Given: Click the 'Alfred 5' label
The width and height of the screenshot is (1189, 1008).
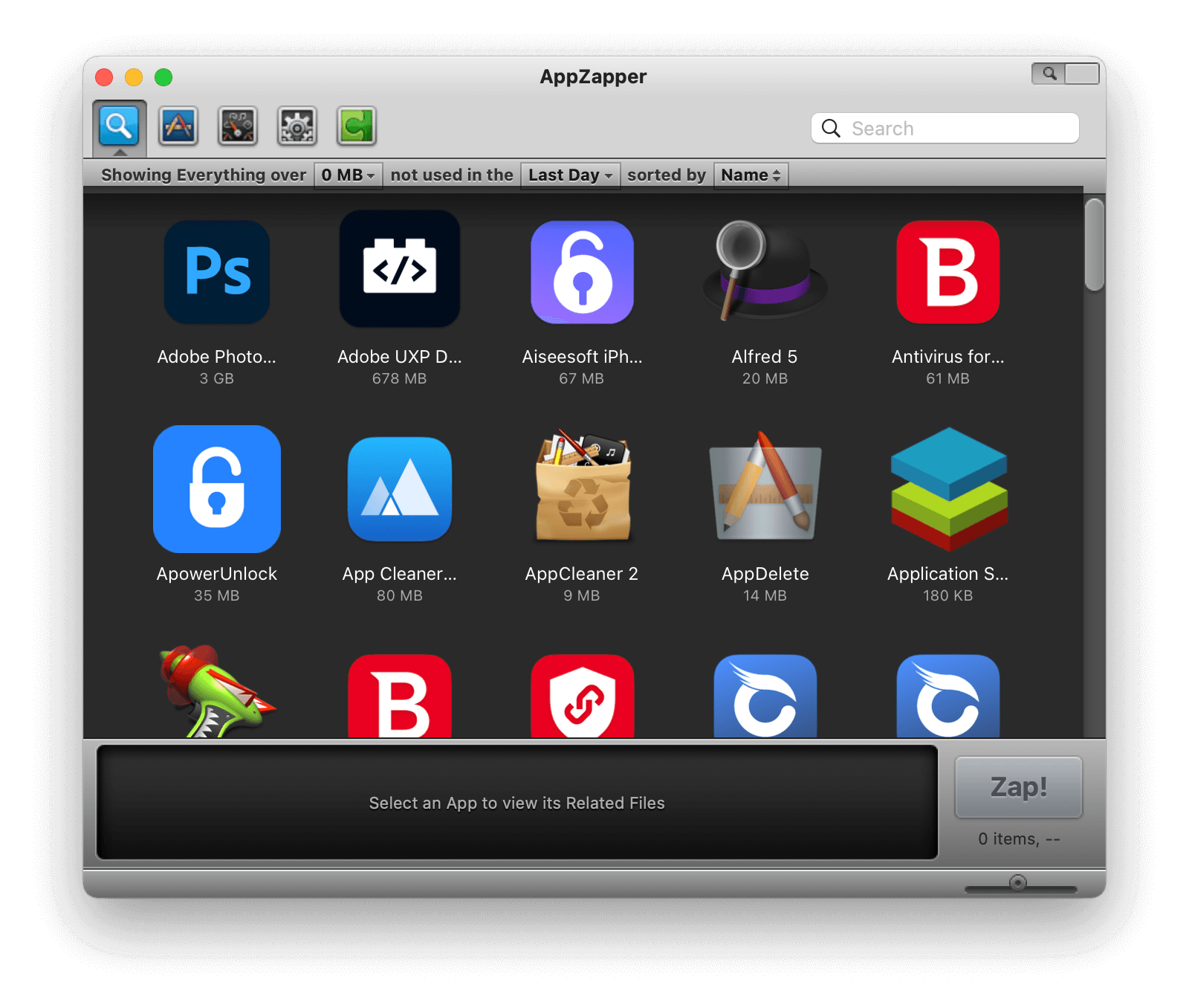Looking at the screenshot, I should pyautogui.click(x=765, y=357).
